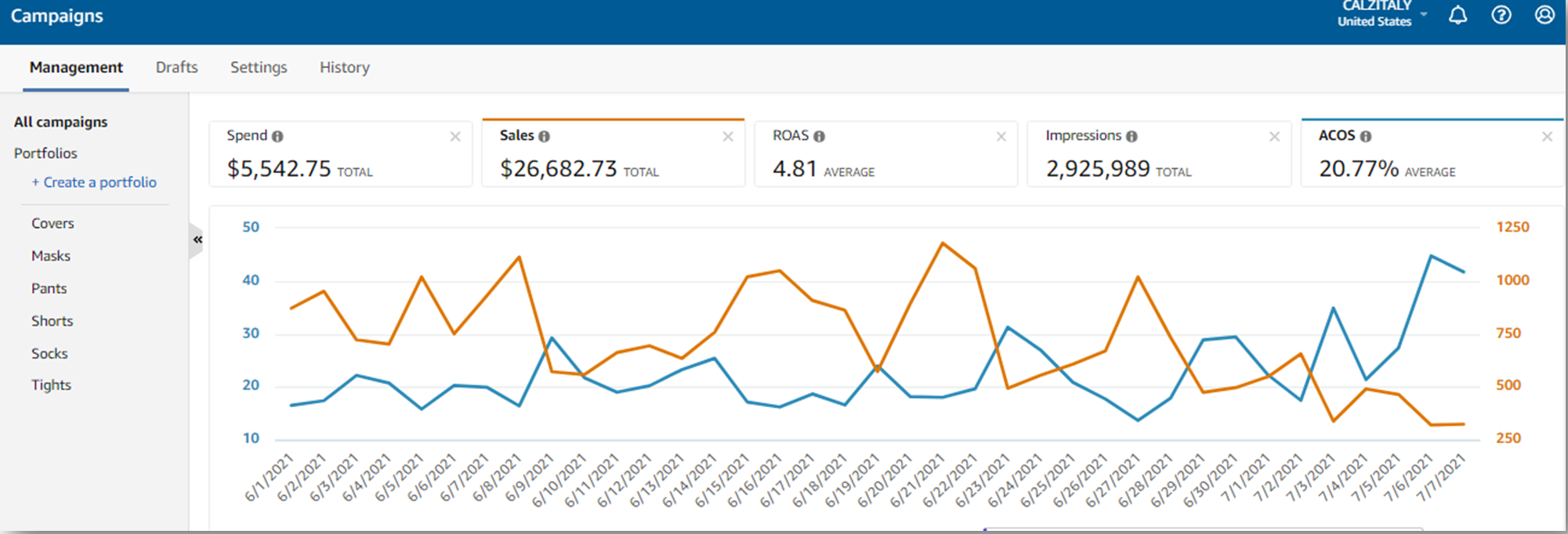1568x534 pixels.
Task: Remove the Sales metric card
Action: 728,137
